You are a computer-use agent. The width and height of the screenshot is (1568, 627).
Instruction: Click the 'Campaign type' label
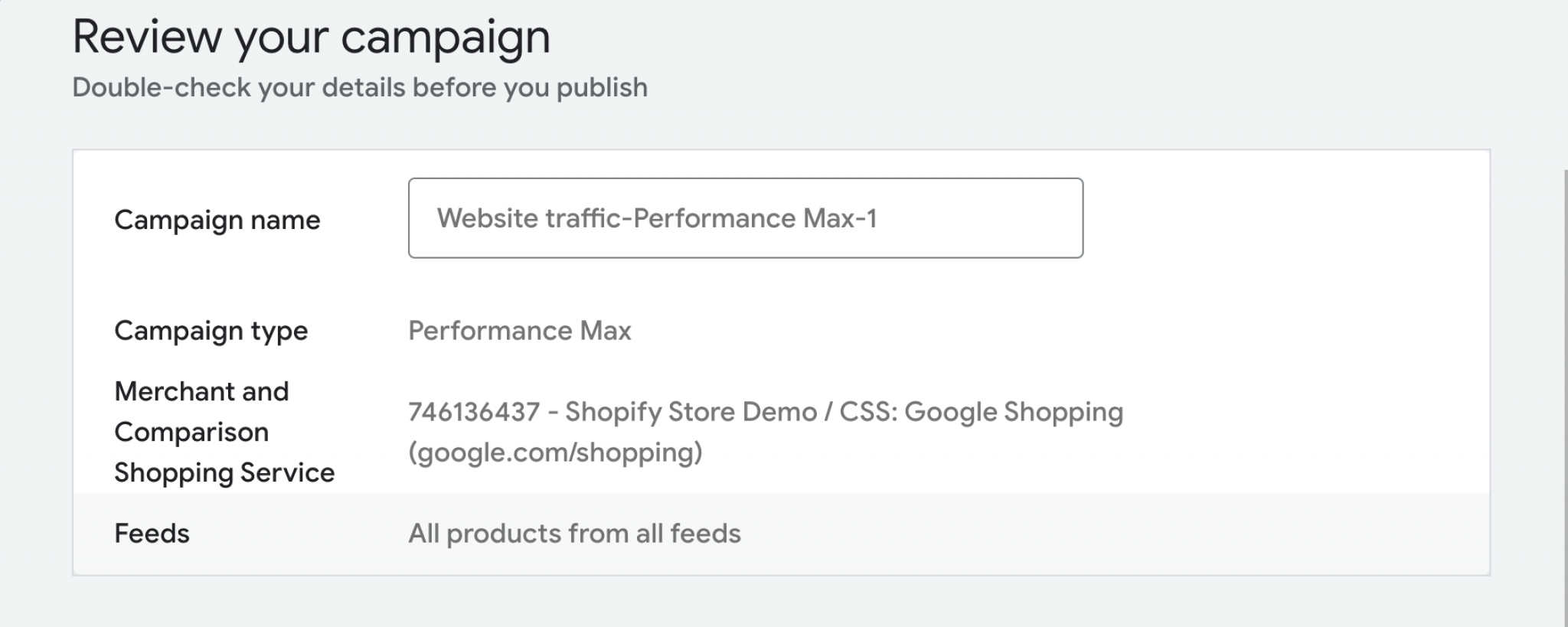211,331
